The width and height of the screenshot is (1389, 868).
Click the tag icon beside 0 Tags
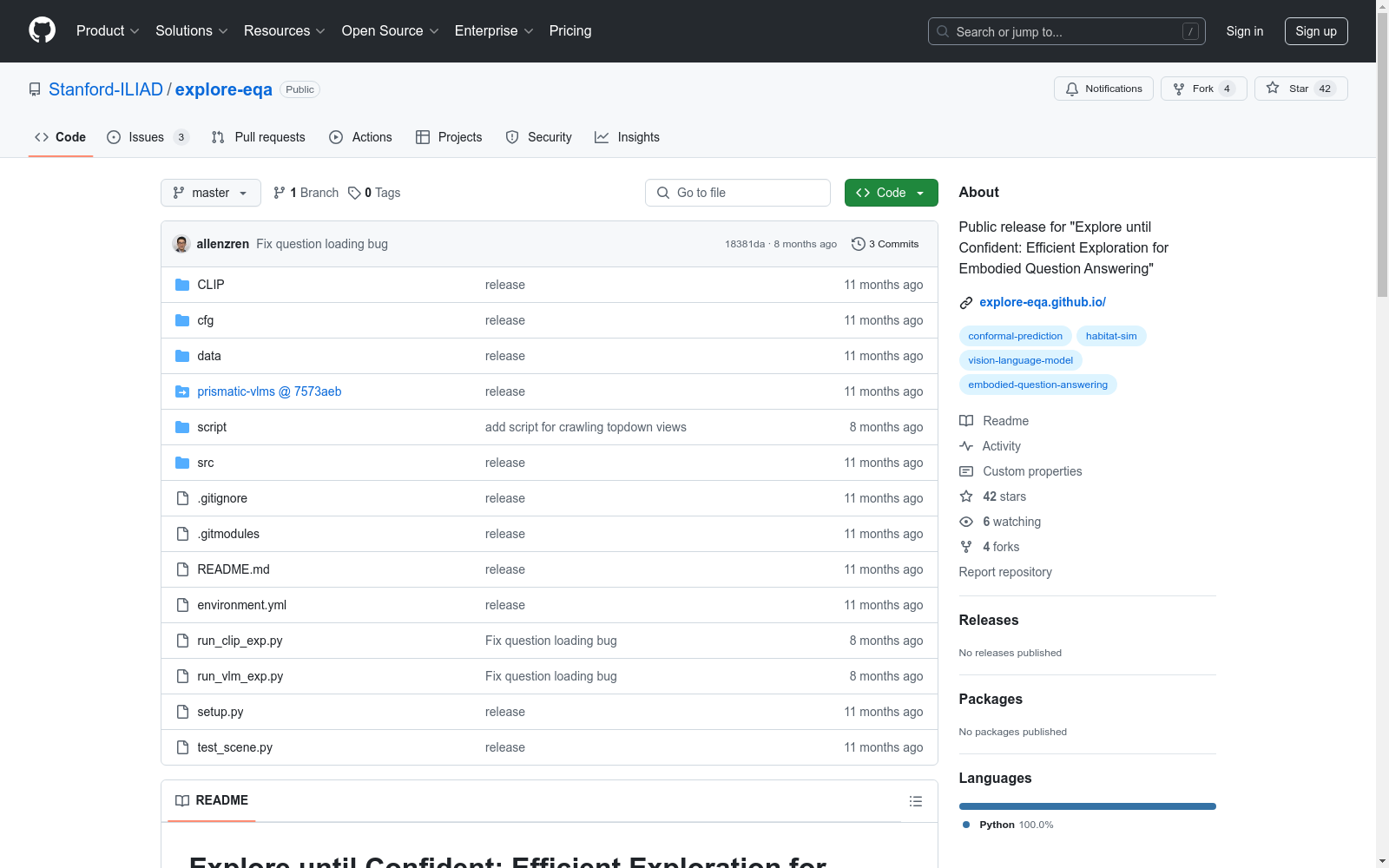tap(354, 193)
